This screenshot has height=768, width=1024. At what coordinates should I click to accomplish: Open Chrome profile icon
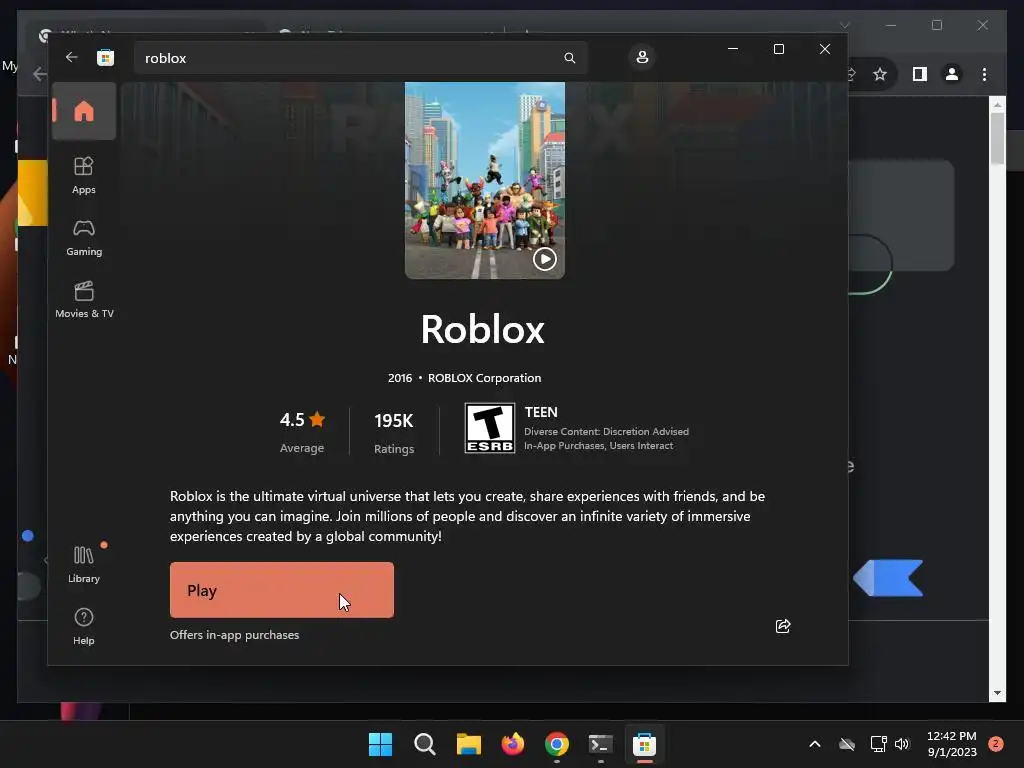[x=952, y=74]
